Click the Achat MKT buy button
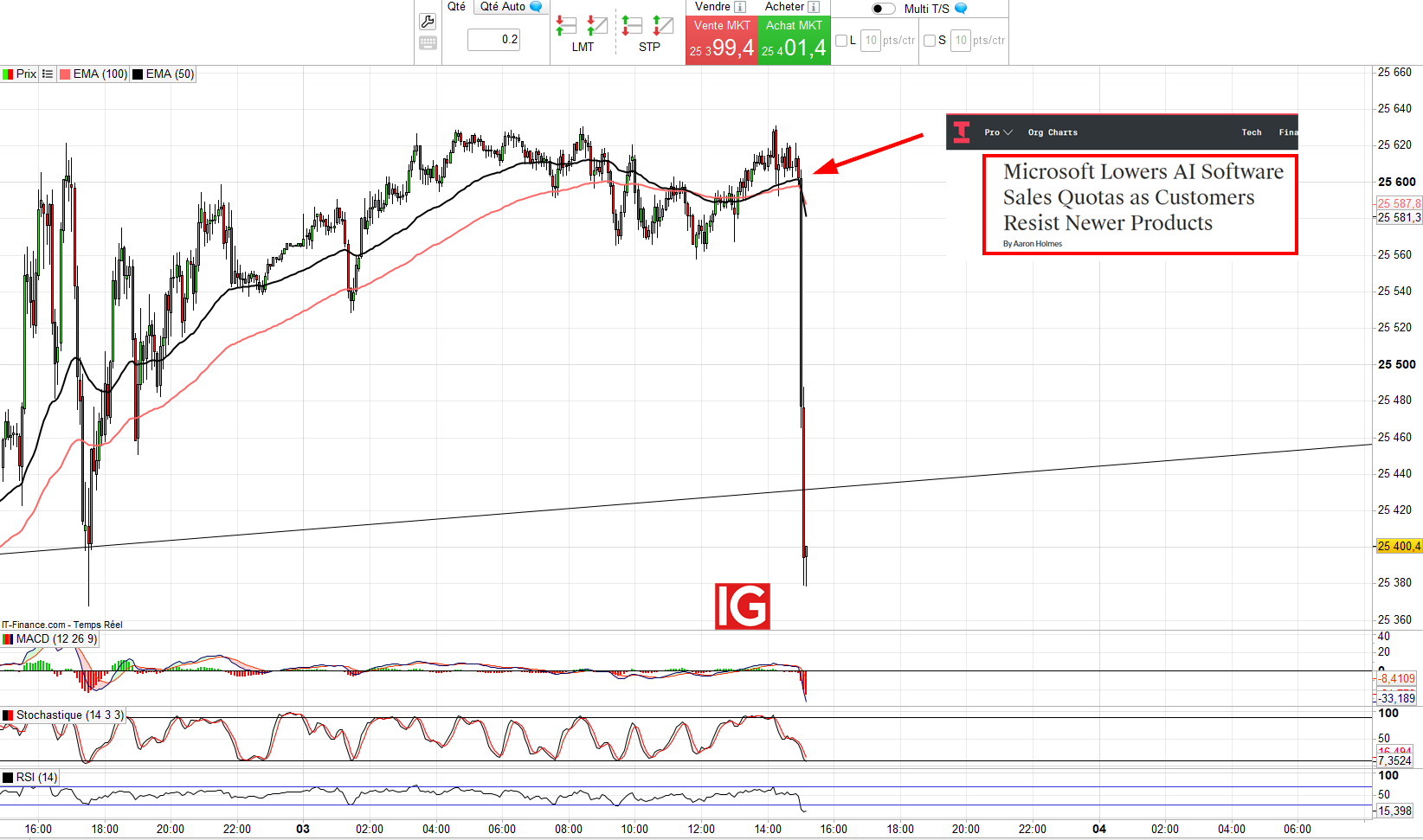This screenshot has height=840, width=1423. click(795, 40)
